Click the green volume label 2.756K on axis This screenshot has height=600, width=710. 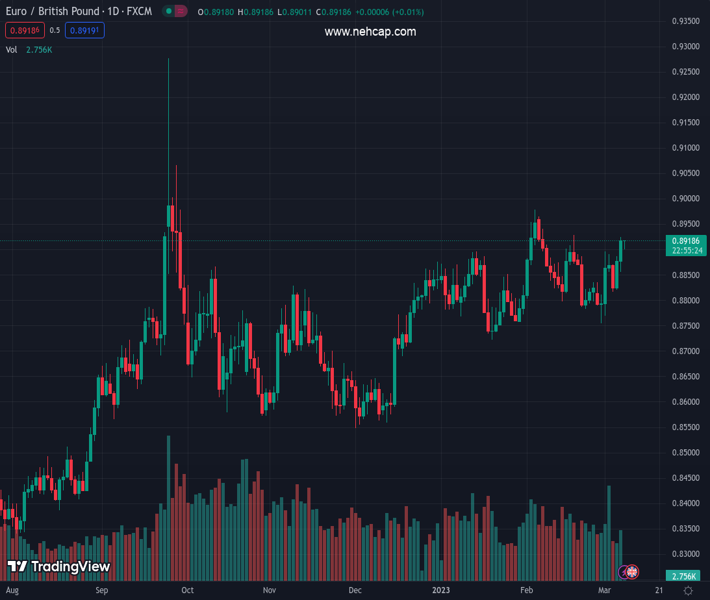[x=685, y=577]
